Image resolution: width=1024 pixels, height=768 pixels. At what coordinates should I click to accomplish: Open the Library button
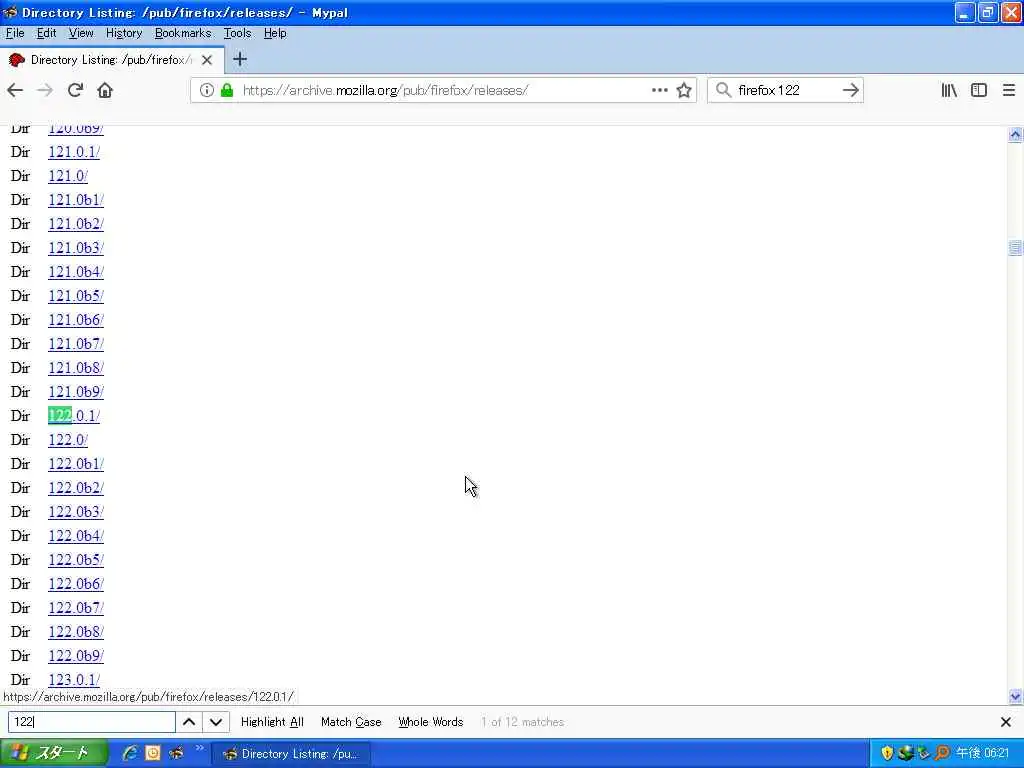(x=949, y=90)
